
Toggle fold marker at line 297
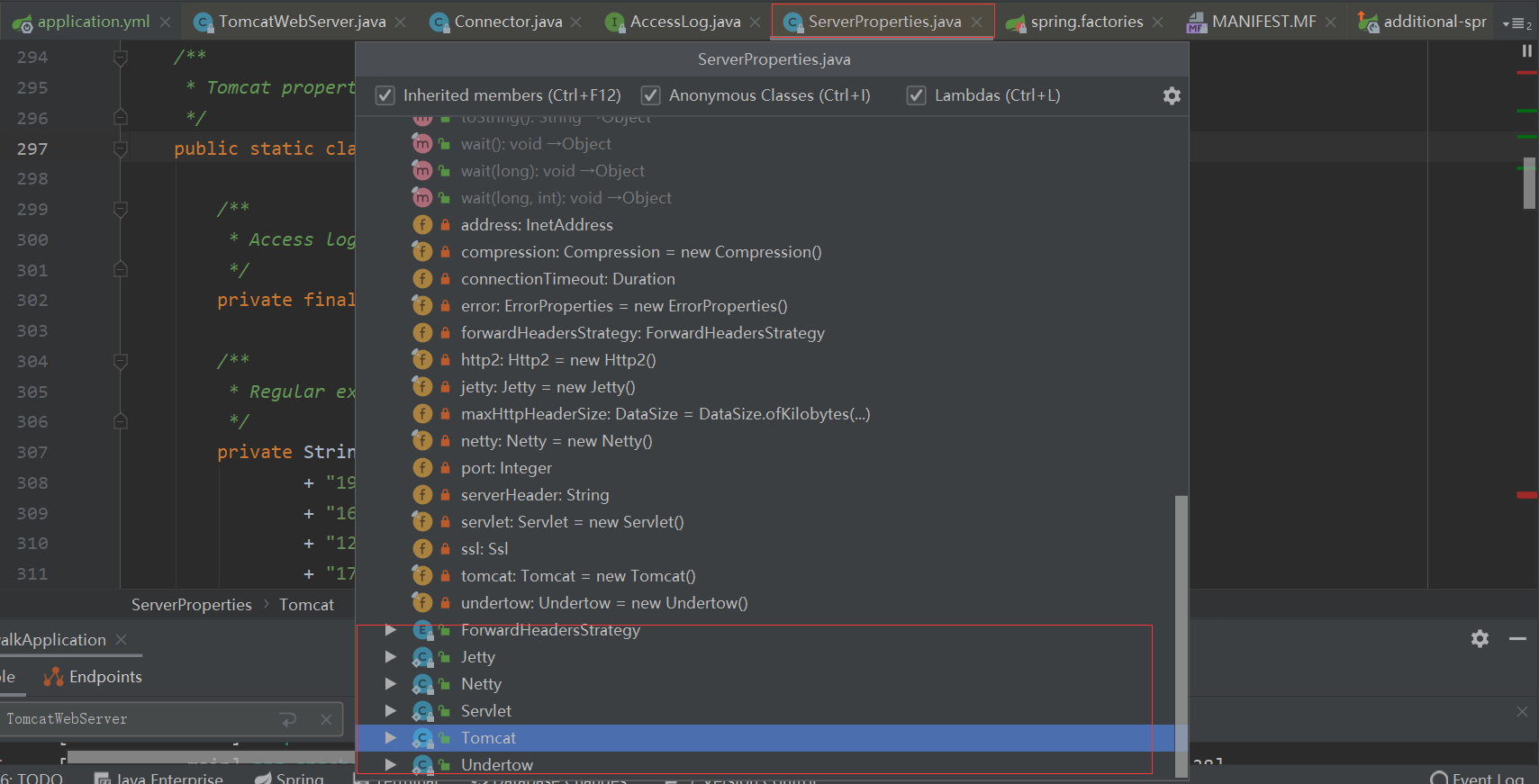(121, 149)
